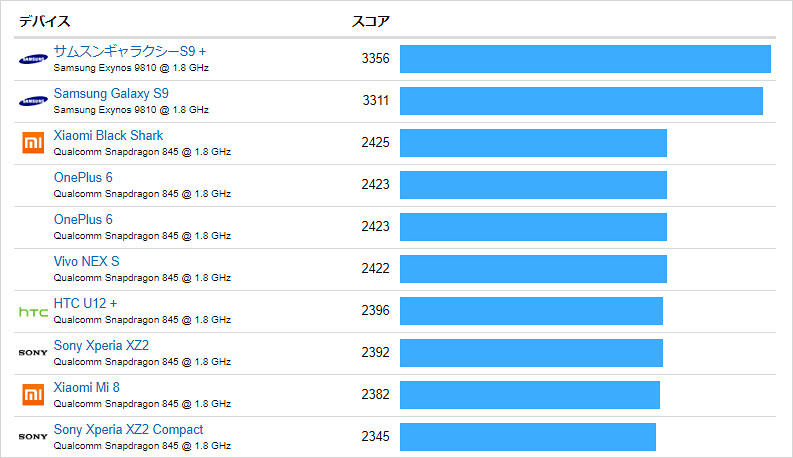Click the 2345 score bar

tap(528, 437)
